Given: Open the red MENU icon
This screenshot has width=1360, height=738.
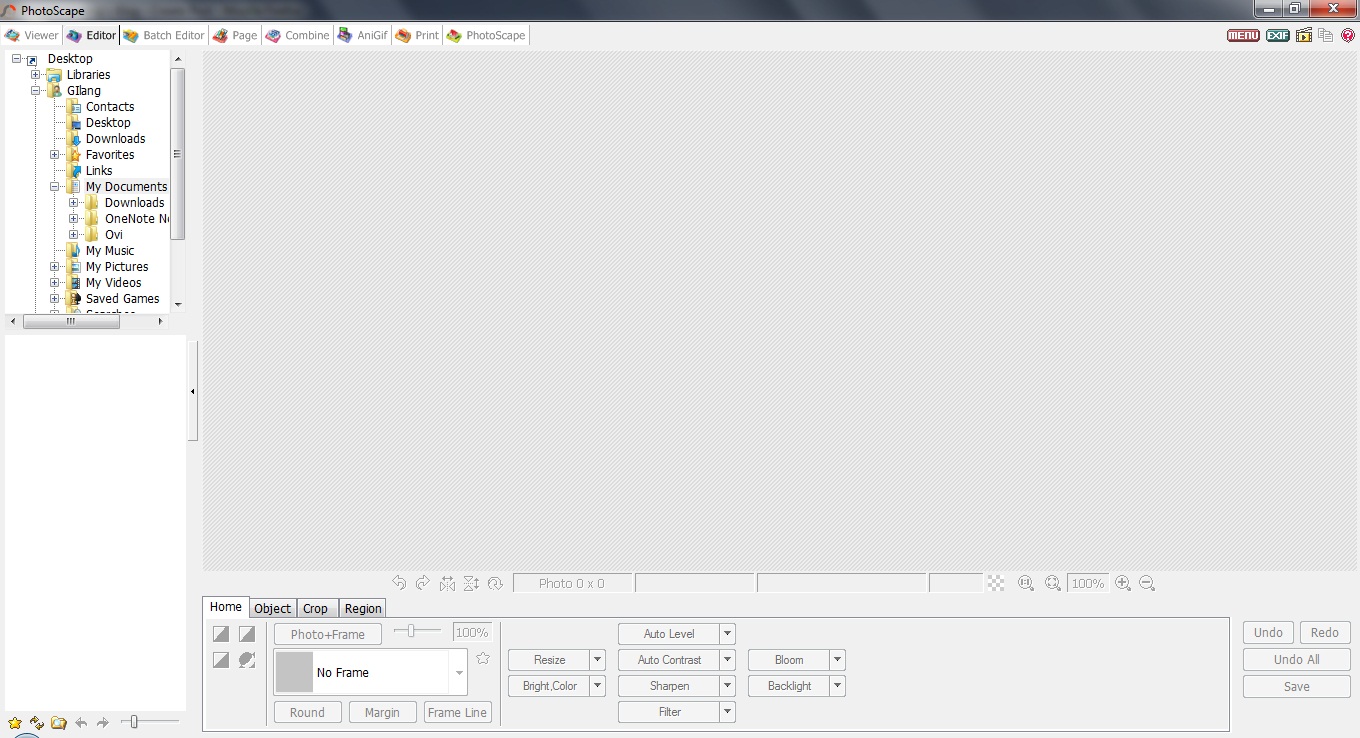Looking at the screenshot, I should tap(1243, 35).
